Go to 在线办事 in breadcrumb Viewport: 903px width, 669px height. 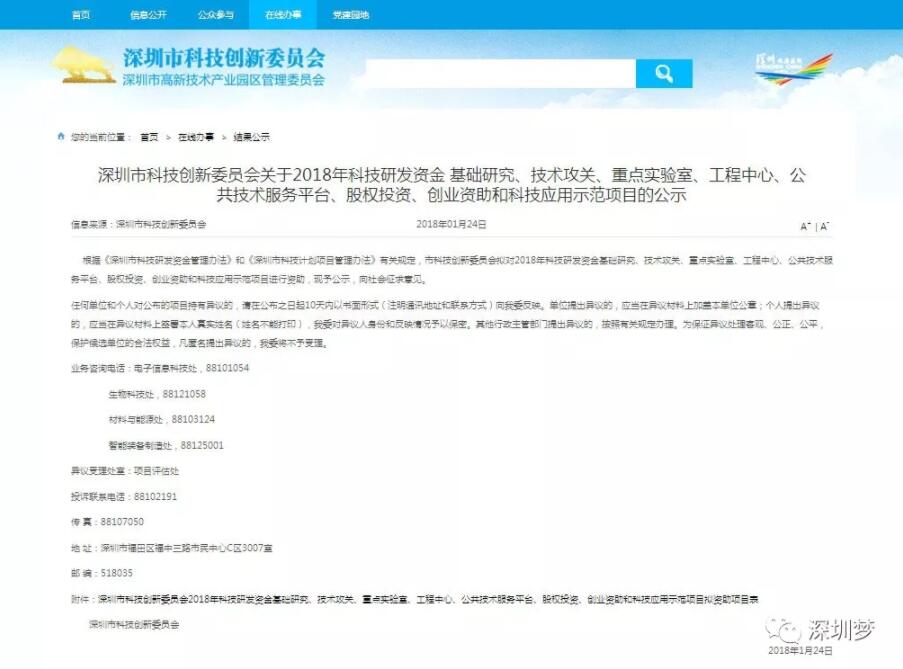196,137
